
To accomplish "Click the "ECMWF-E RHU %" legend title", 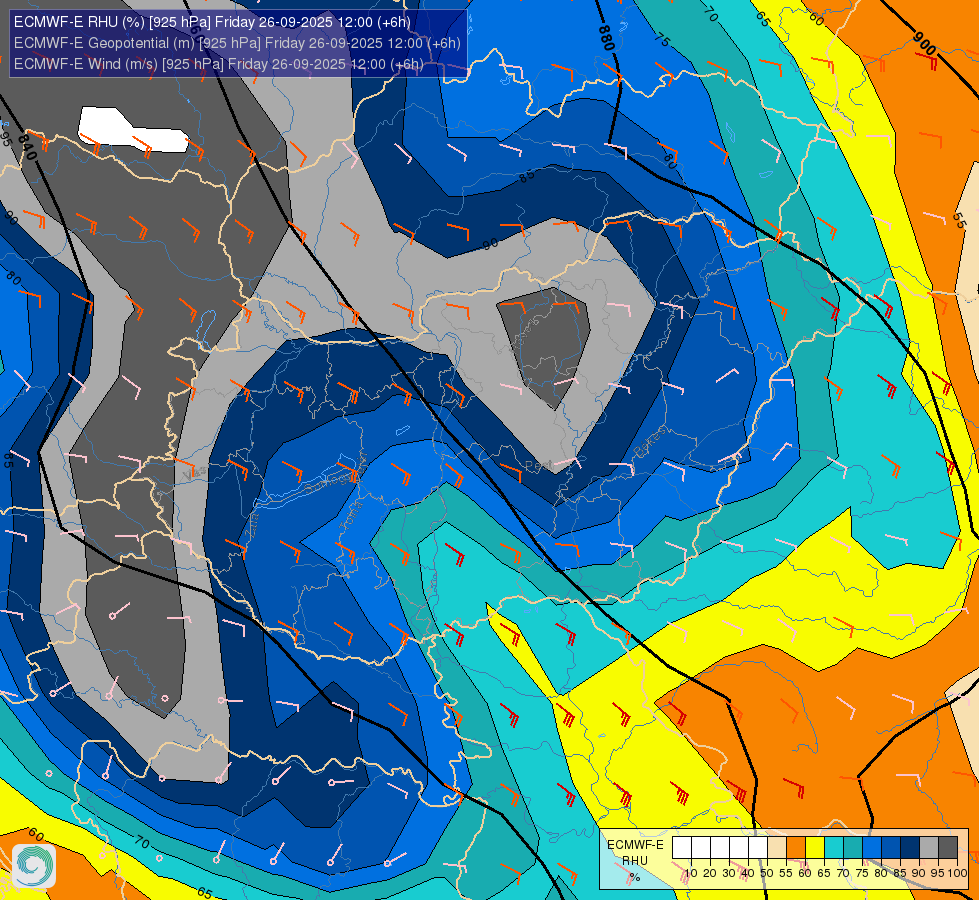I will point(635,861).
